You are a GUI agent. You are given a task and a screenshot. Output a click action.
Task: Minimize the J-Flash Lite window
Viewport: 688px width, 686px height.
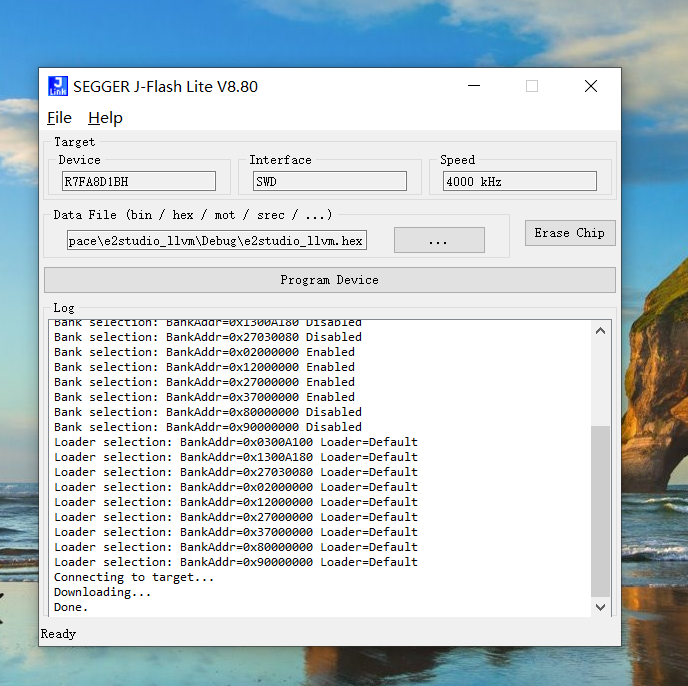[x=474, y=86]
